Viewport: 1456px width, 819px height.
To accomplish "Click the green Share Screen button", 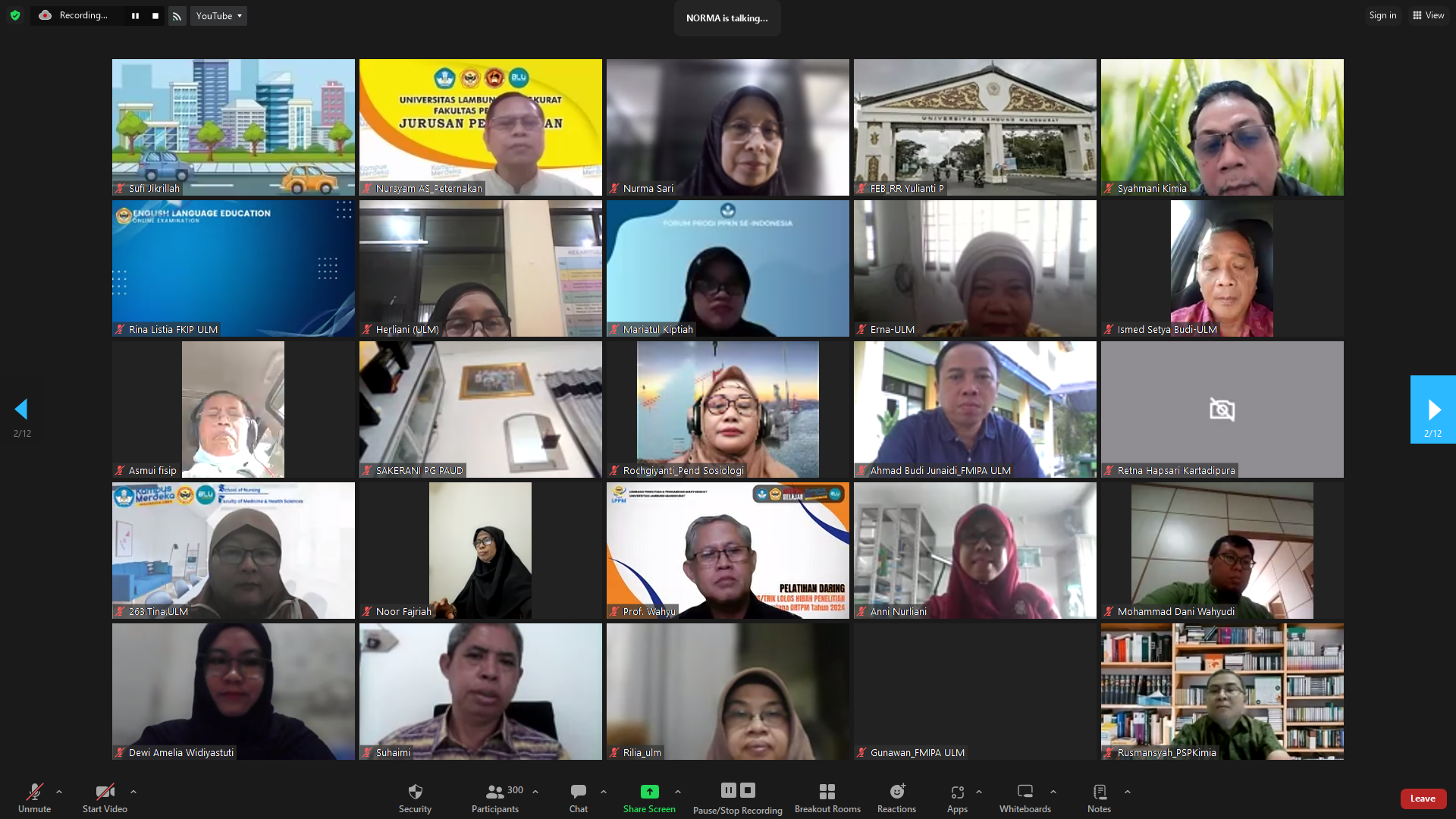I will pos(649,798).
